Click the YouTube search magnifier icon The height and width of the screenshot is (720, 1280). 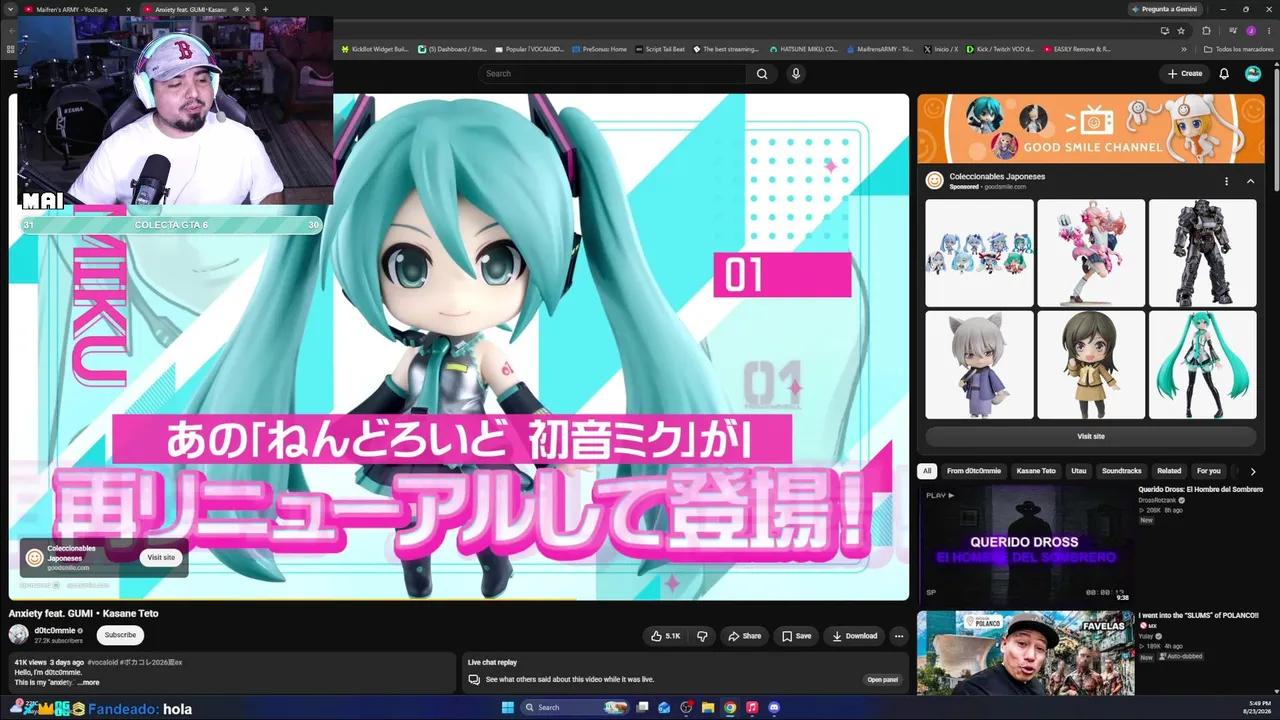(x=762, y=73)
